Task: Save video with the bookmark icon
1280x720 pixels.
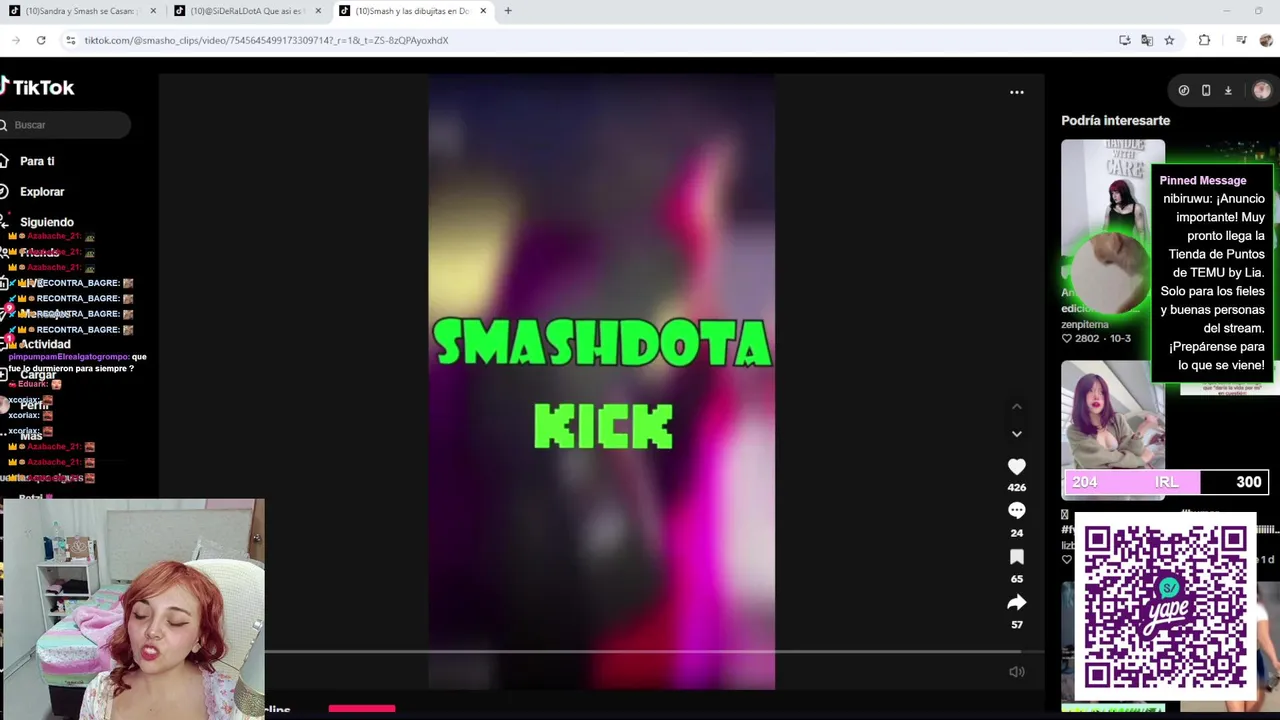Action: [1016, 557]
